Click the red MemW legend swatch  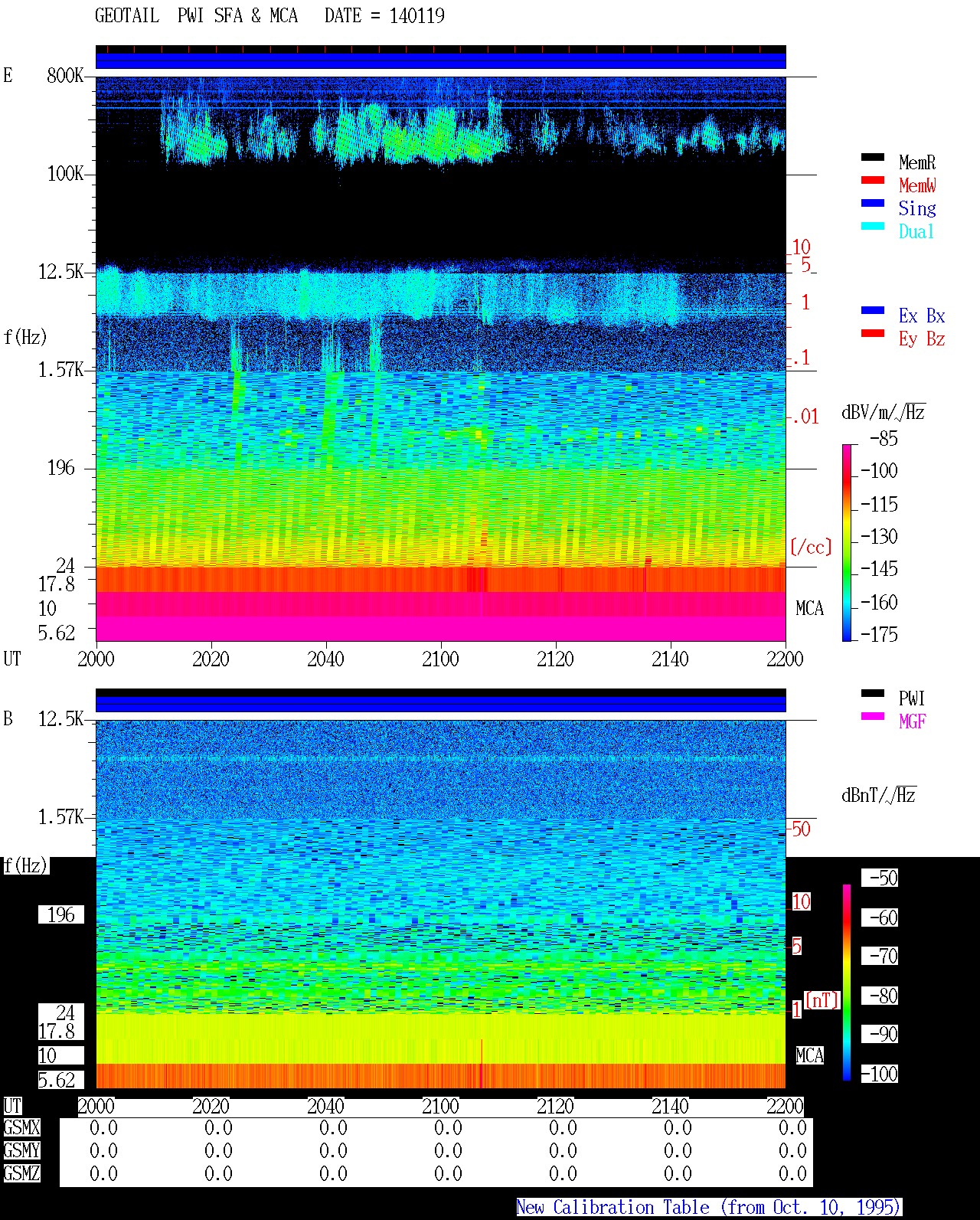click(x=873, y=180)
